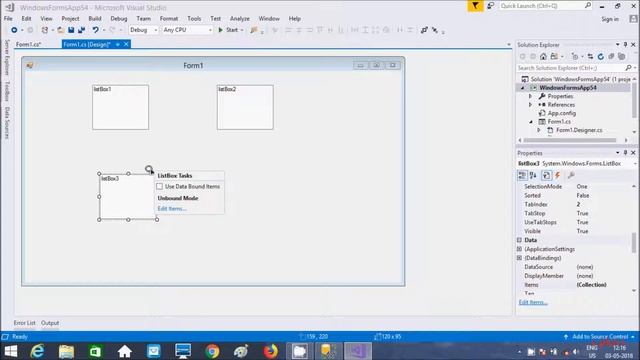Check the Use Data Bound Items checkbox
The height and width of the screenshot is (360, 640).
(160, 186)
